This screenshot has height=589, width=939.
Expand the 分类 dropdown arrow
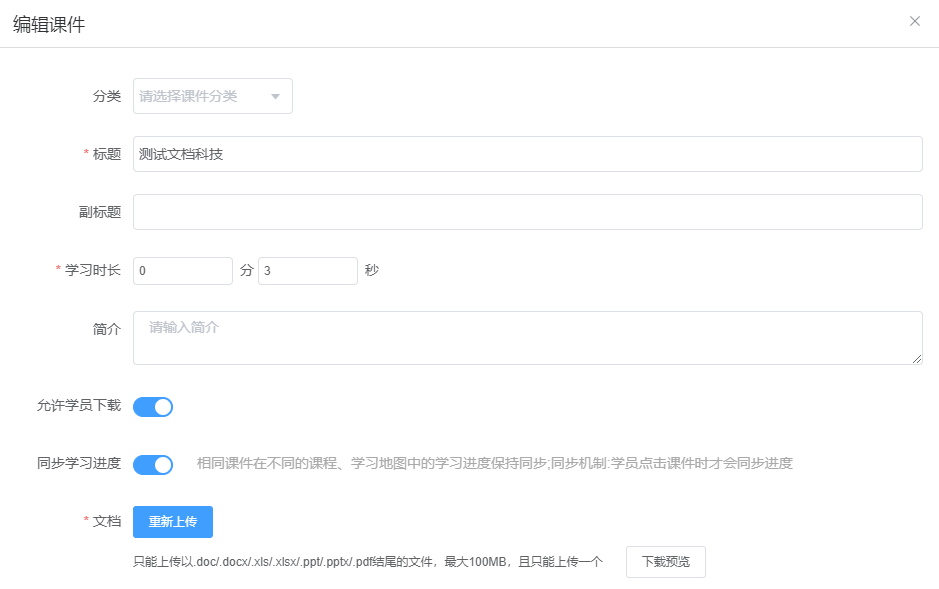pyautogui.click(x=275, y=96)
